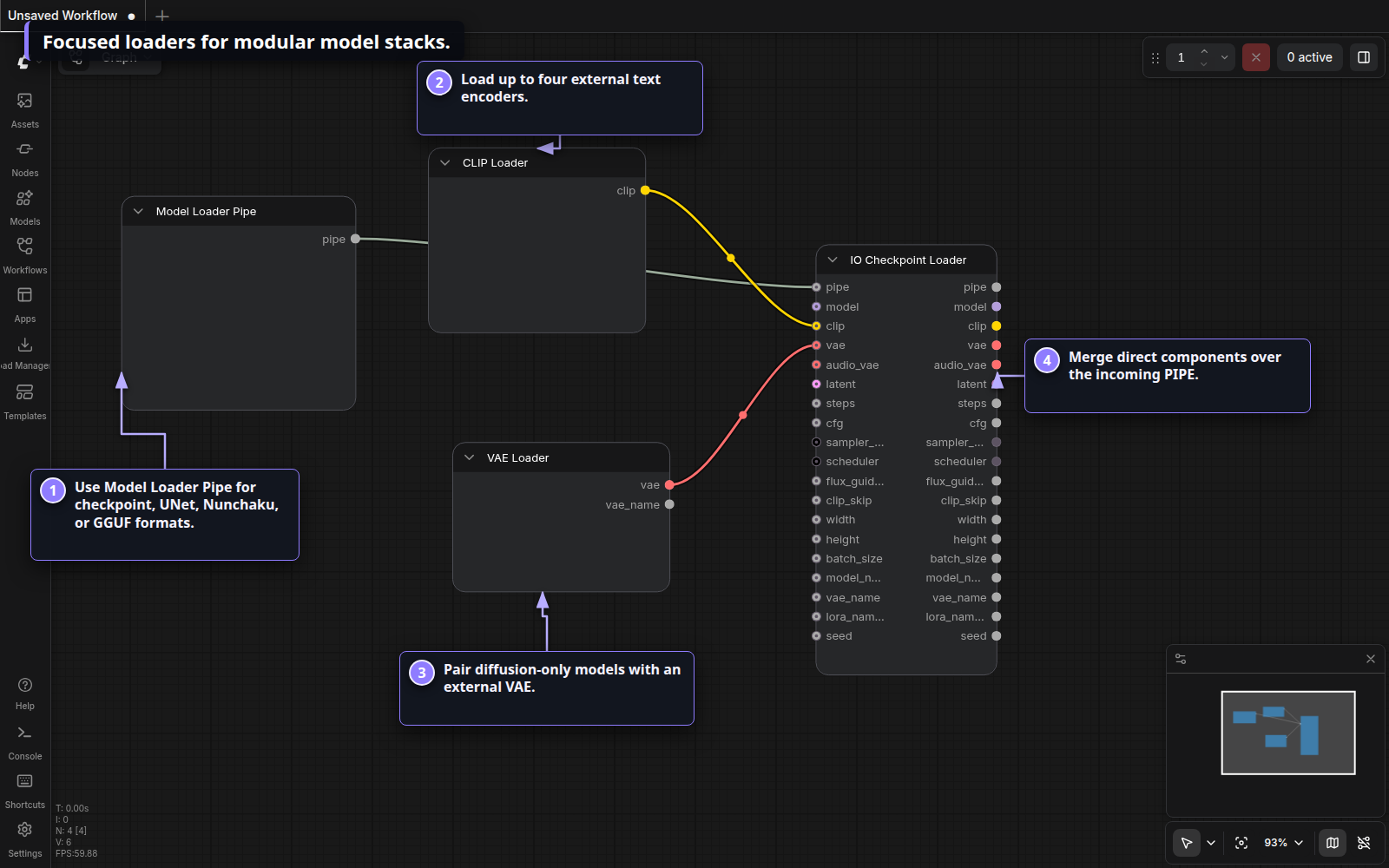Open the pointer mode dropdown arrow

1211,843
